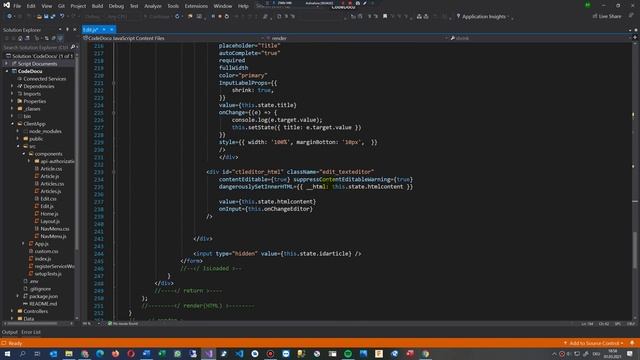
Task: Select Articles.js file
Action: 51,191
